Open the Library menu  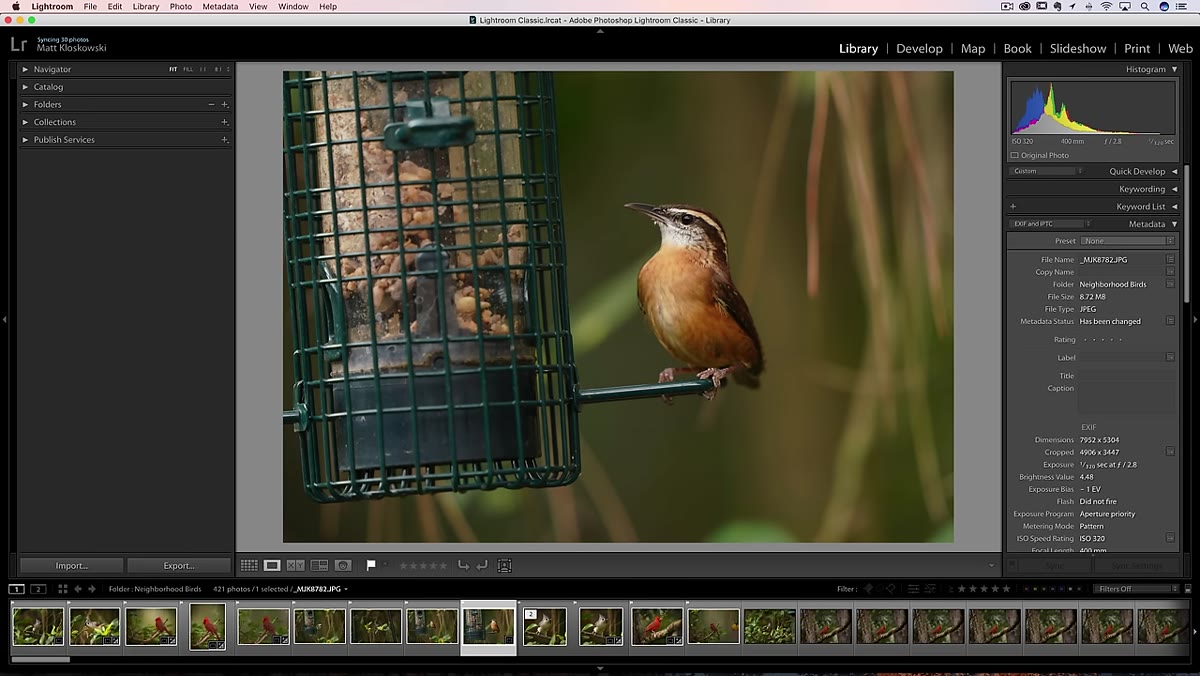[146, 6]
